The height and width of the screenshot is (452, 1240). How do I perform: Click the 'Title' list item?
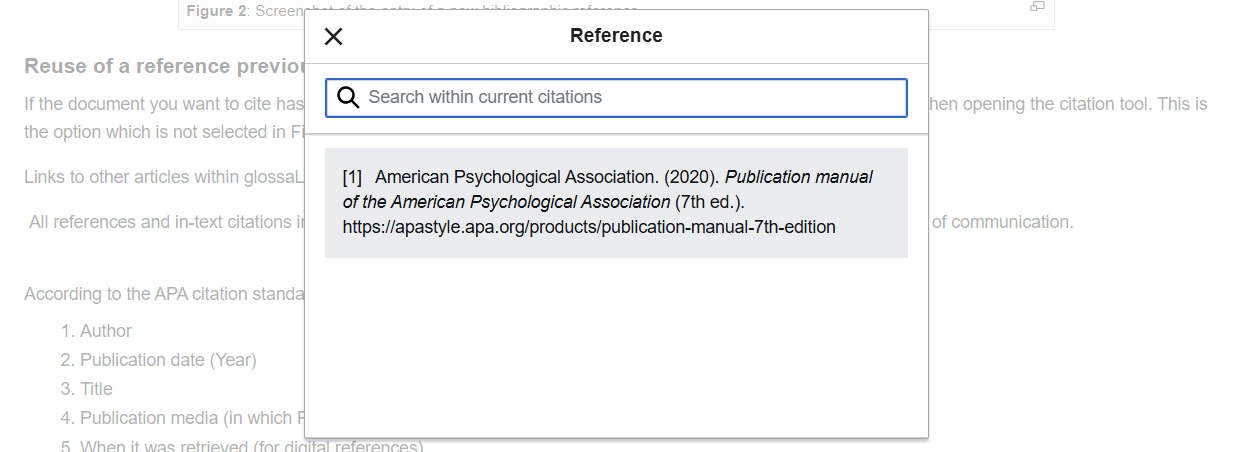coord(97,389)
